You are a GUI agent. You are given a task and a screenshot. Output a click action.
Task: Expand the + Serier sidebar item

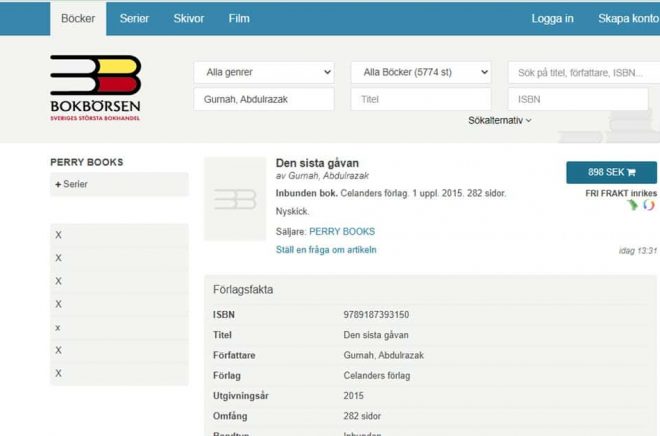[x=119, y=184]
